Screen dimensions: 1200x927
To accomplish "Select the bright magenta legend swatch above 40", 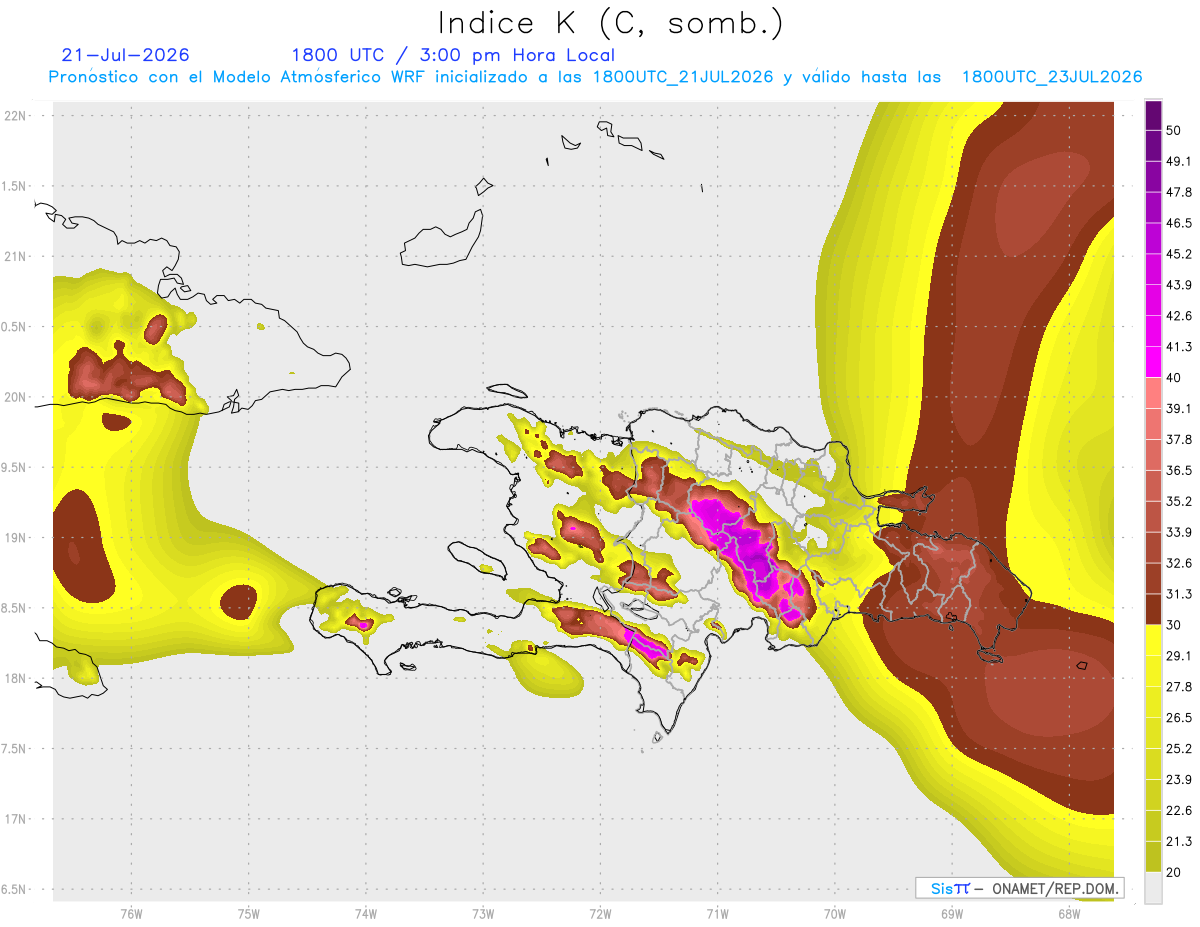I will click(1154, 362).
